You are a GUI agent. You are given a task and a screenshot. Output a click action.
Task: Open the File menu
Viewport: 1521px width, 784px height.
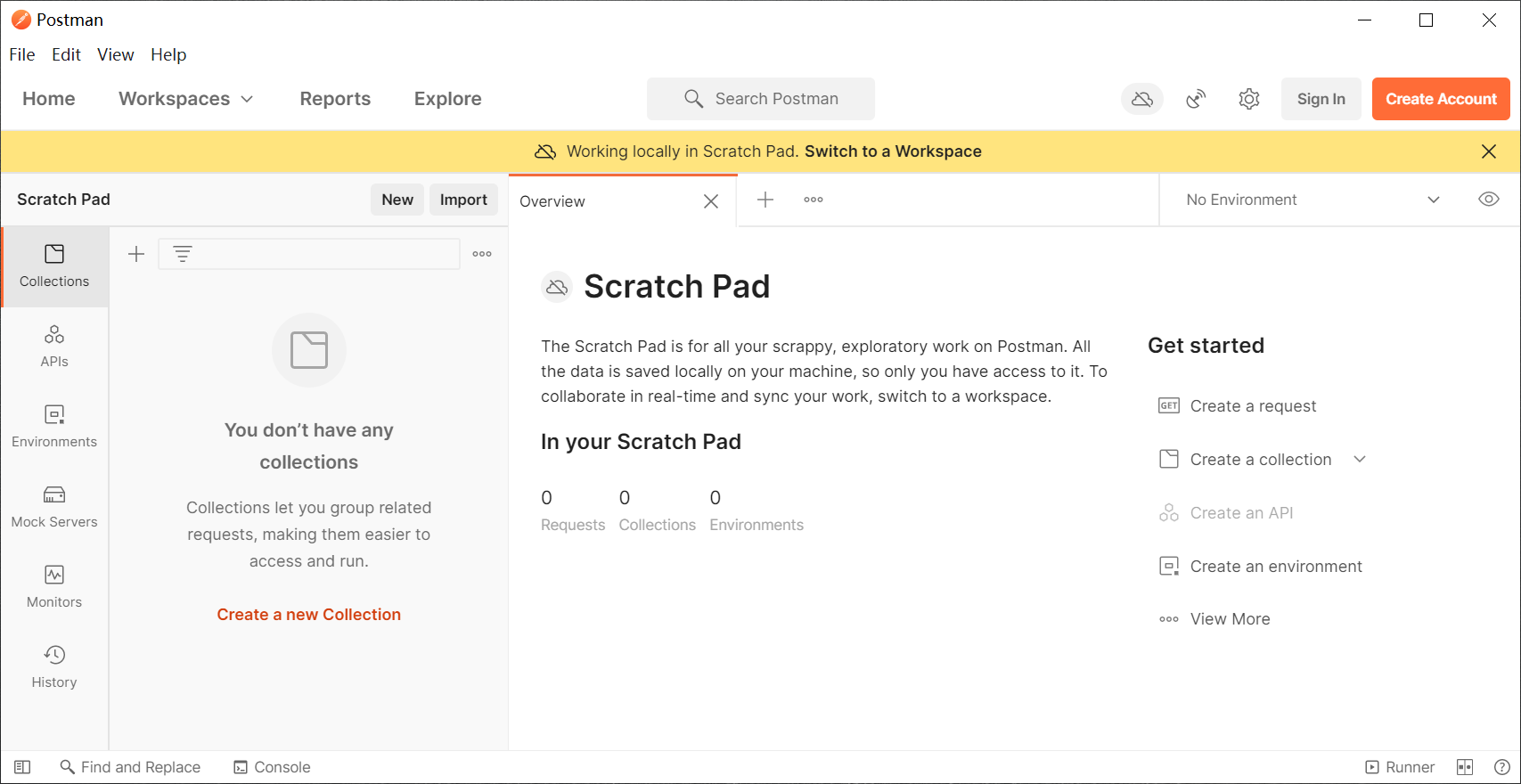(22, 54)
